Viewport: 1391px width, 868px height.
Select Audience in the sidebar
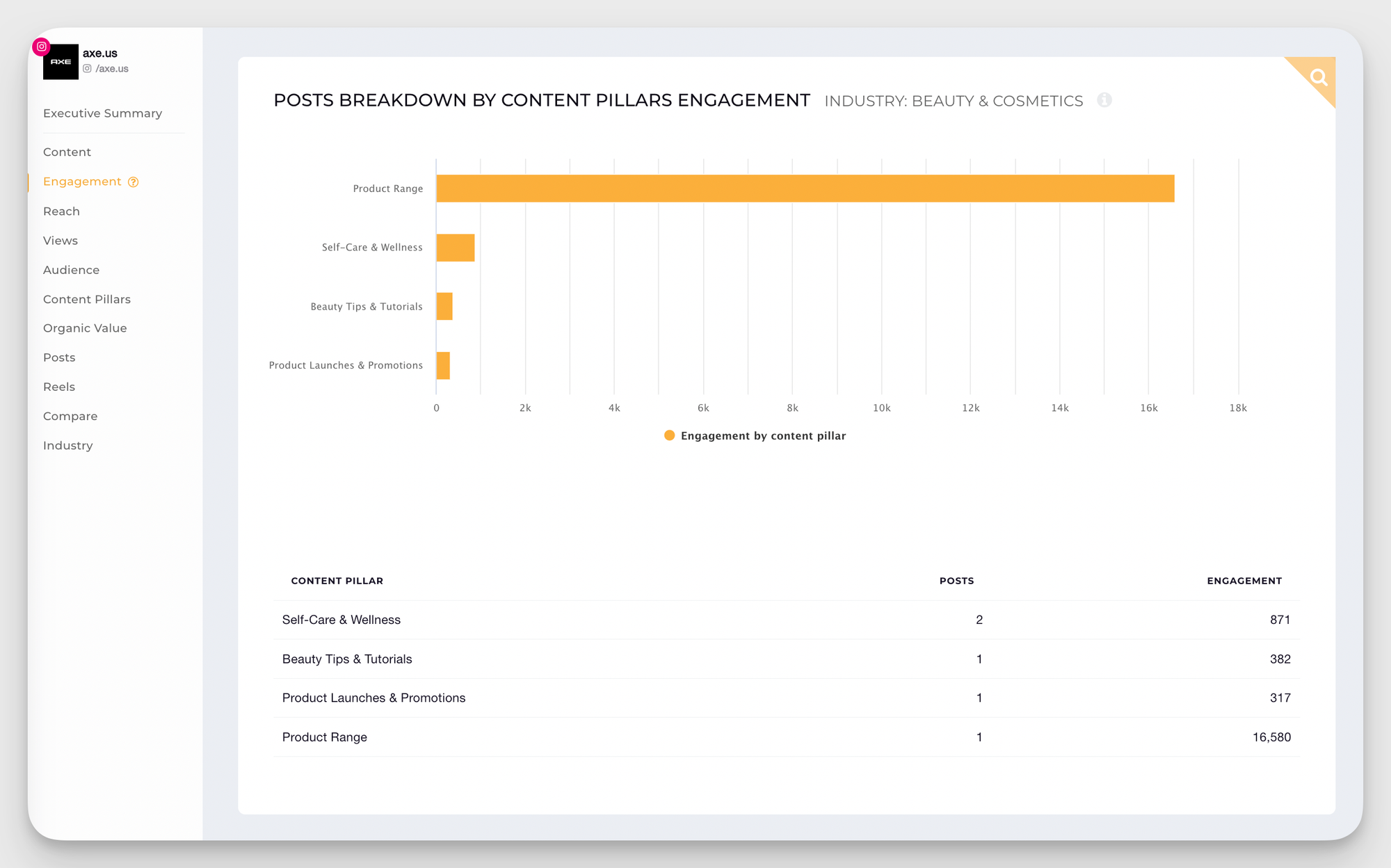pyautogui.click(x=71, y=270)
